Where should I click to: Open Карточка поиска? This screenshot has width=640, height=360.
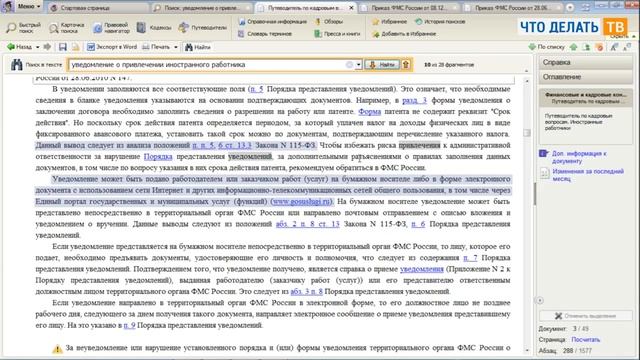pos(67,28)
